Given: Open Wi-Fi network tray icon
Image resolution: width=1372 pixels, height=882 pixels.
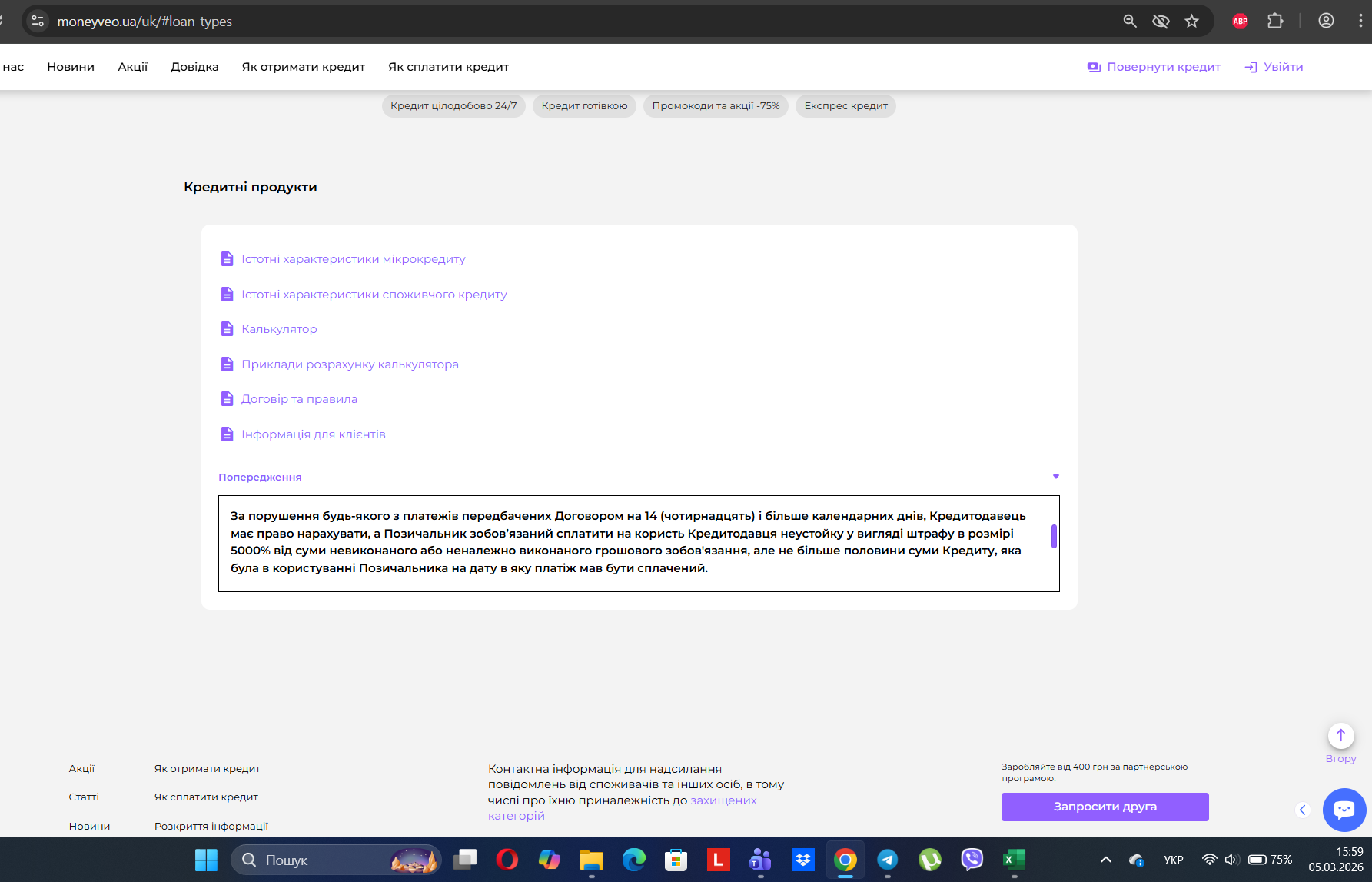Looking at the screenshot, I should point(1209,860).
